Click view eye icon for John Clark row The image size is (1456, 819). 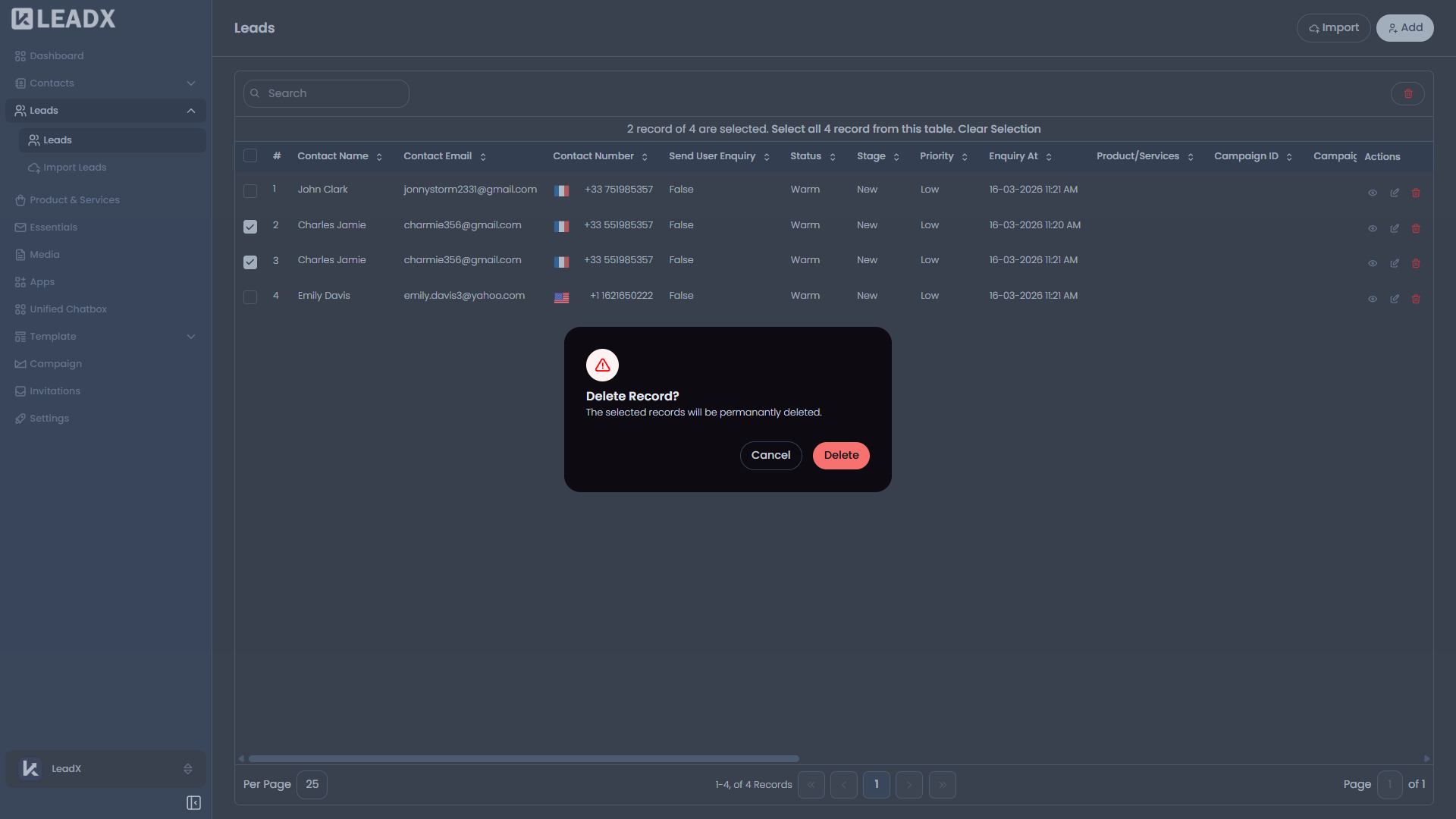[x=1372, y=193]
